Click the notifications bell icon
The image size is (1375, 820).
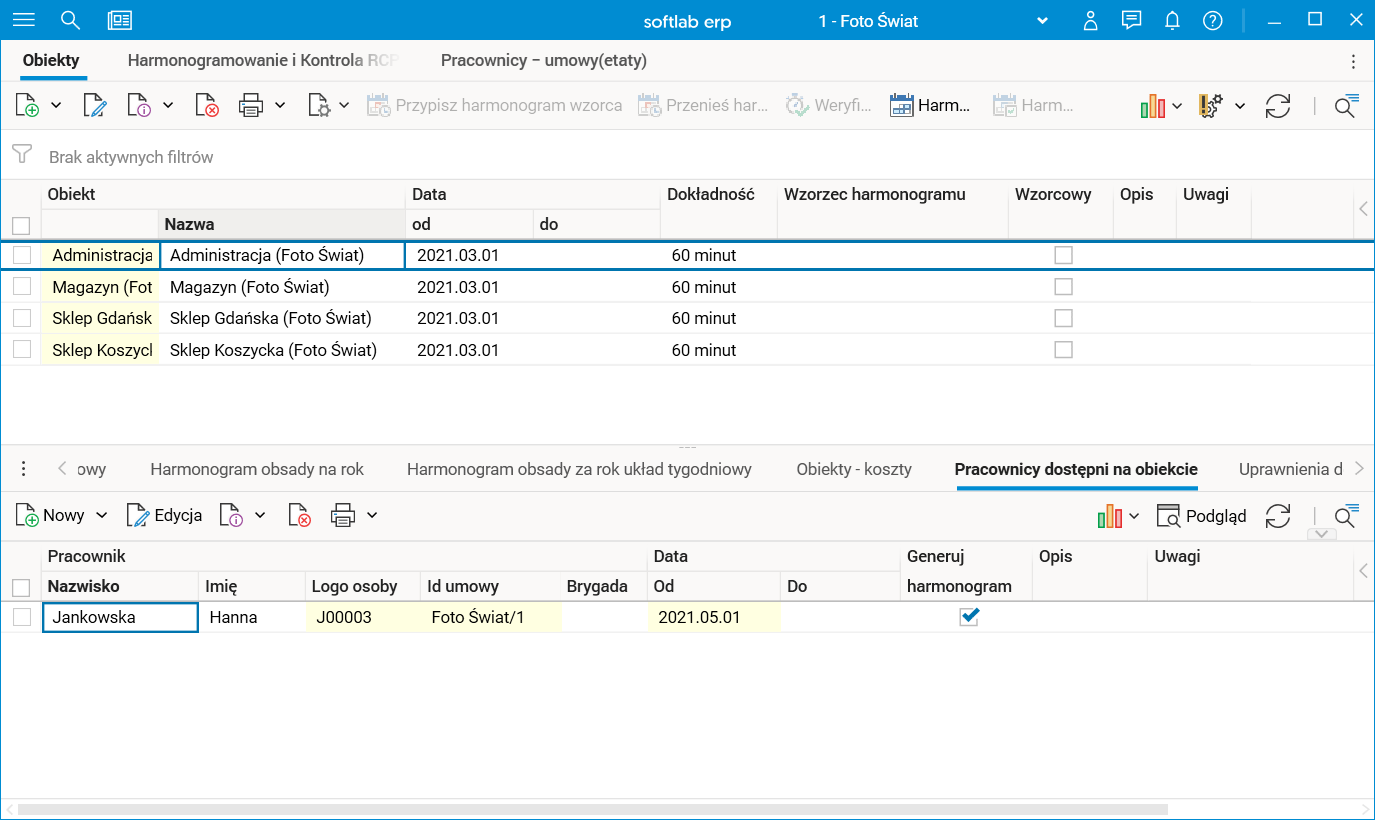1173,20
